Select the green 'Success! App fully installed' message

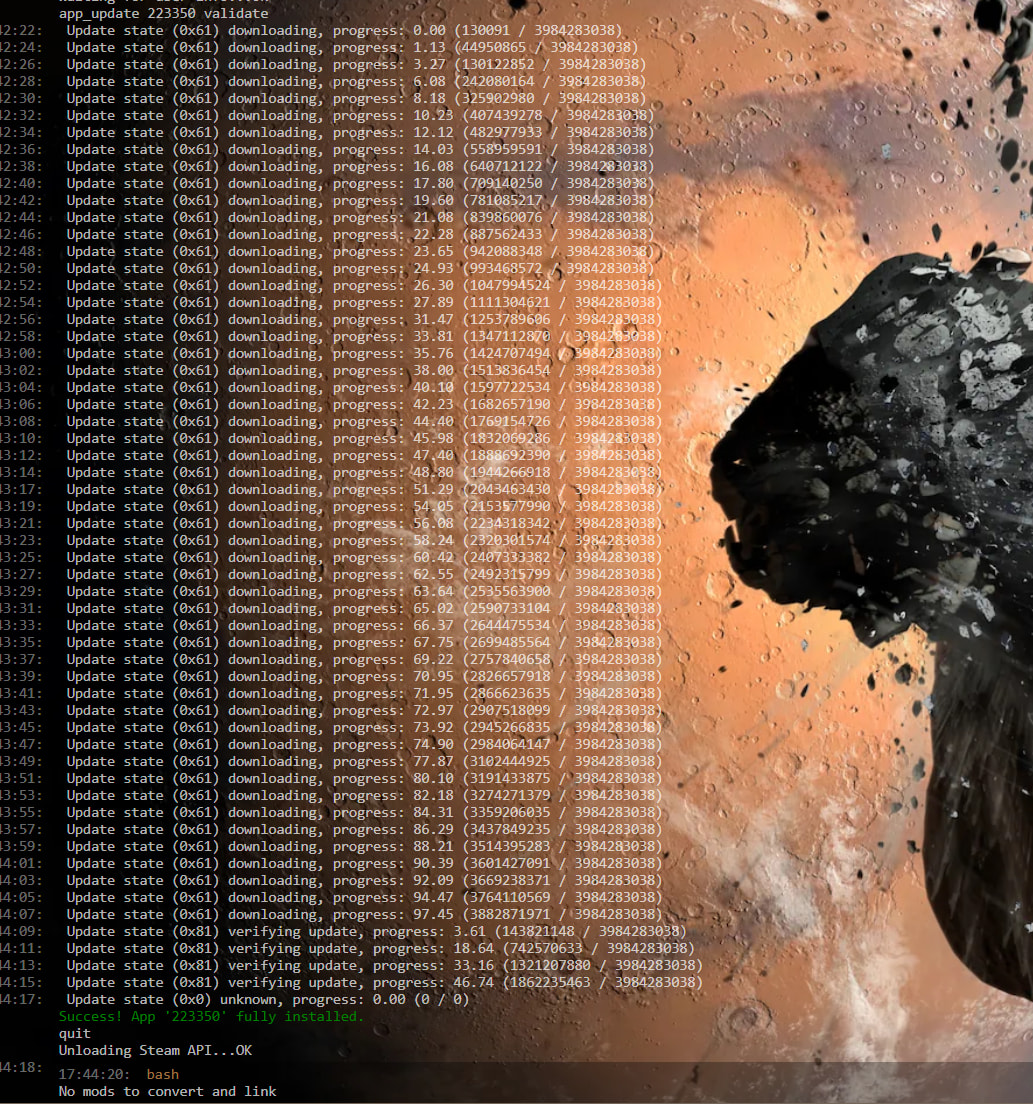coord(211,1016)
